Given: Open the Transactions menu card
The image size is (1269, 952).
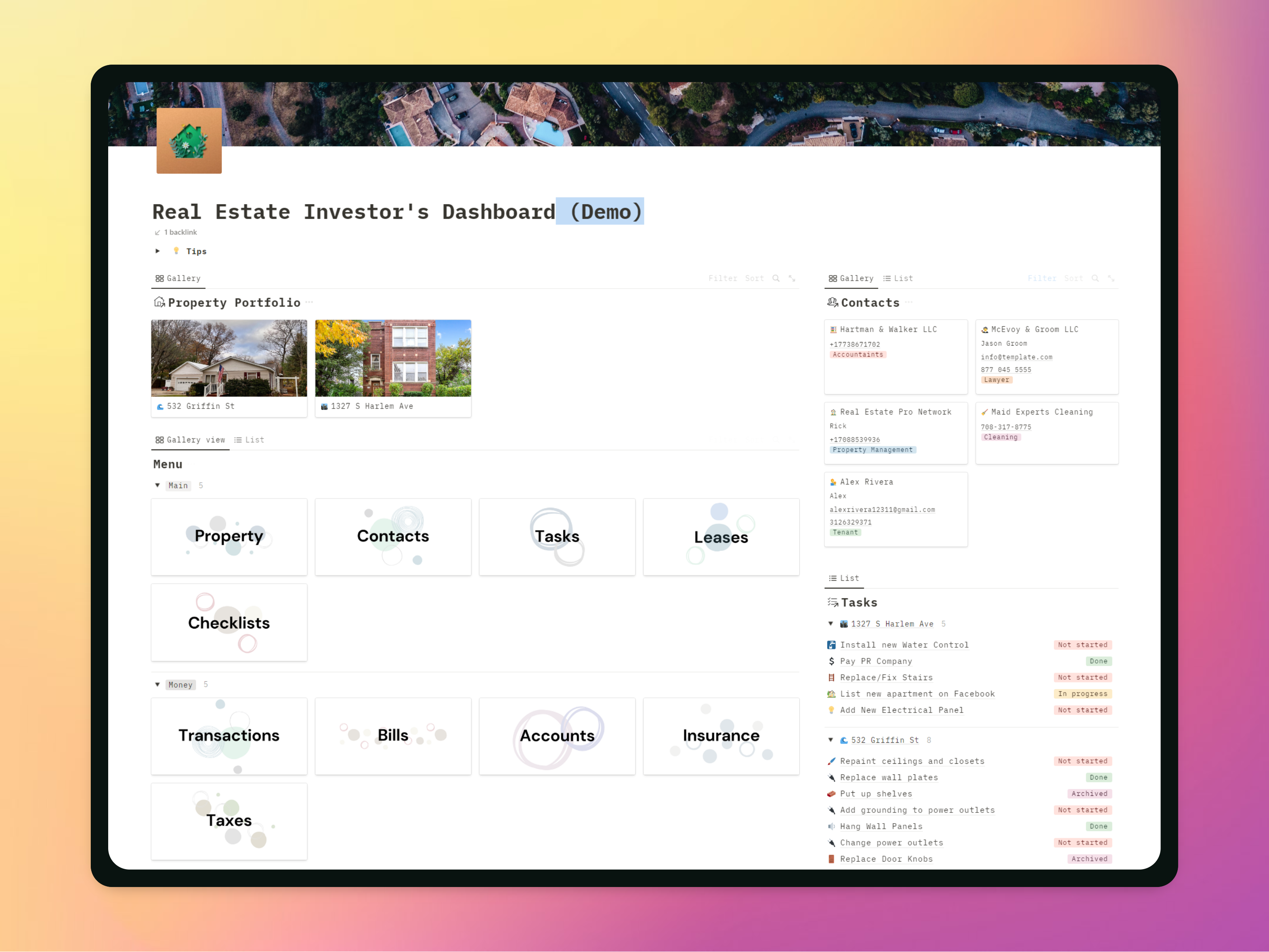Looking at the screenshot, I should tap(229, 736).
